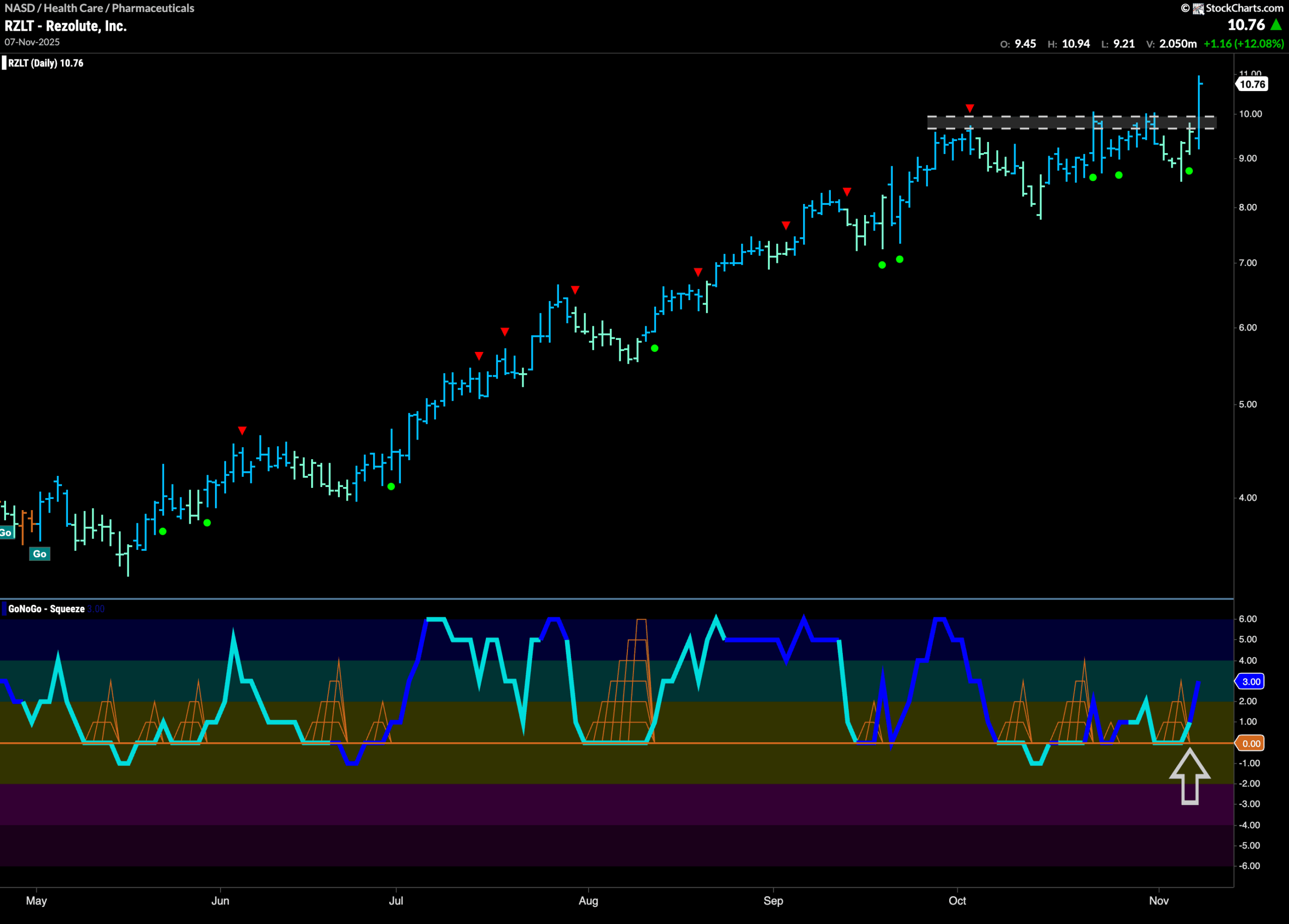Click the 8.00 price axis label

[x=1248, y=207]
